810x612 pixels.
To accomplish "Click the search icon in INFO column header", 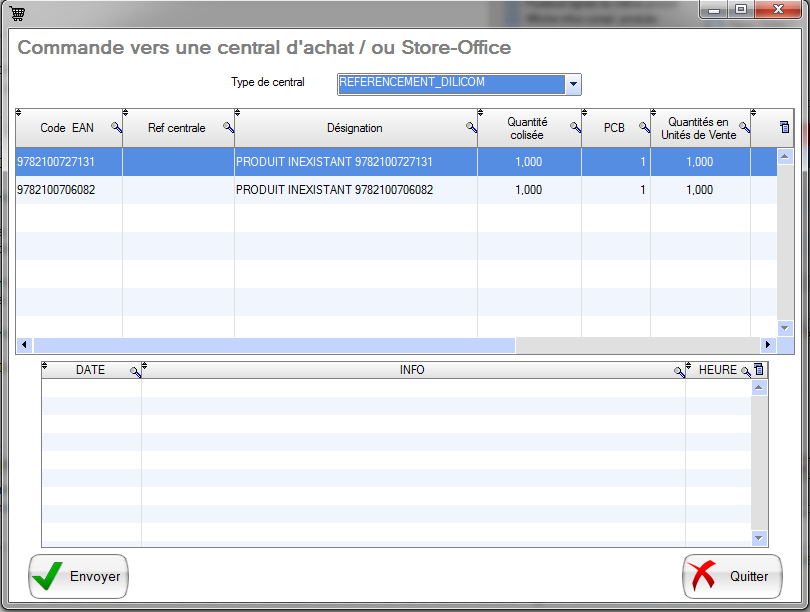I will tap(679, 371).
